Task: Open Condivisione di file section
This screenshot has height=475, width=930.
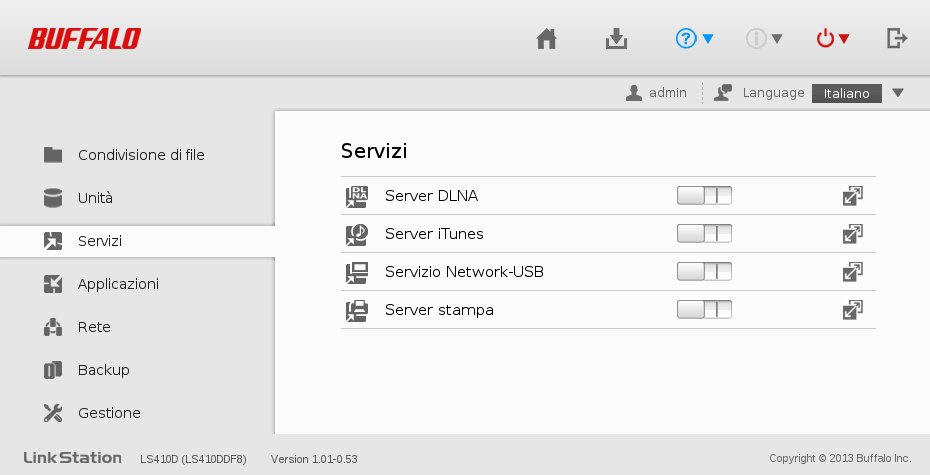Action: point(125,155)
